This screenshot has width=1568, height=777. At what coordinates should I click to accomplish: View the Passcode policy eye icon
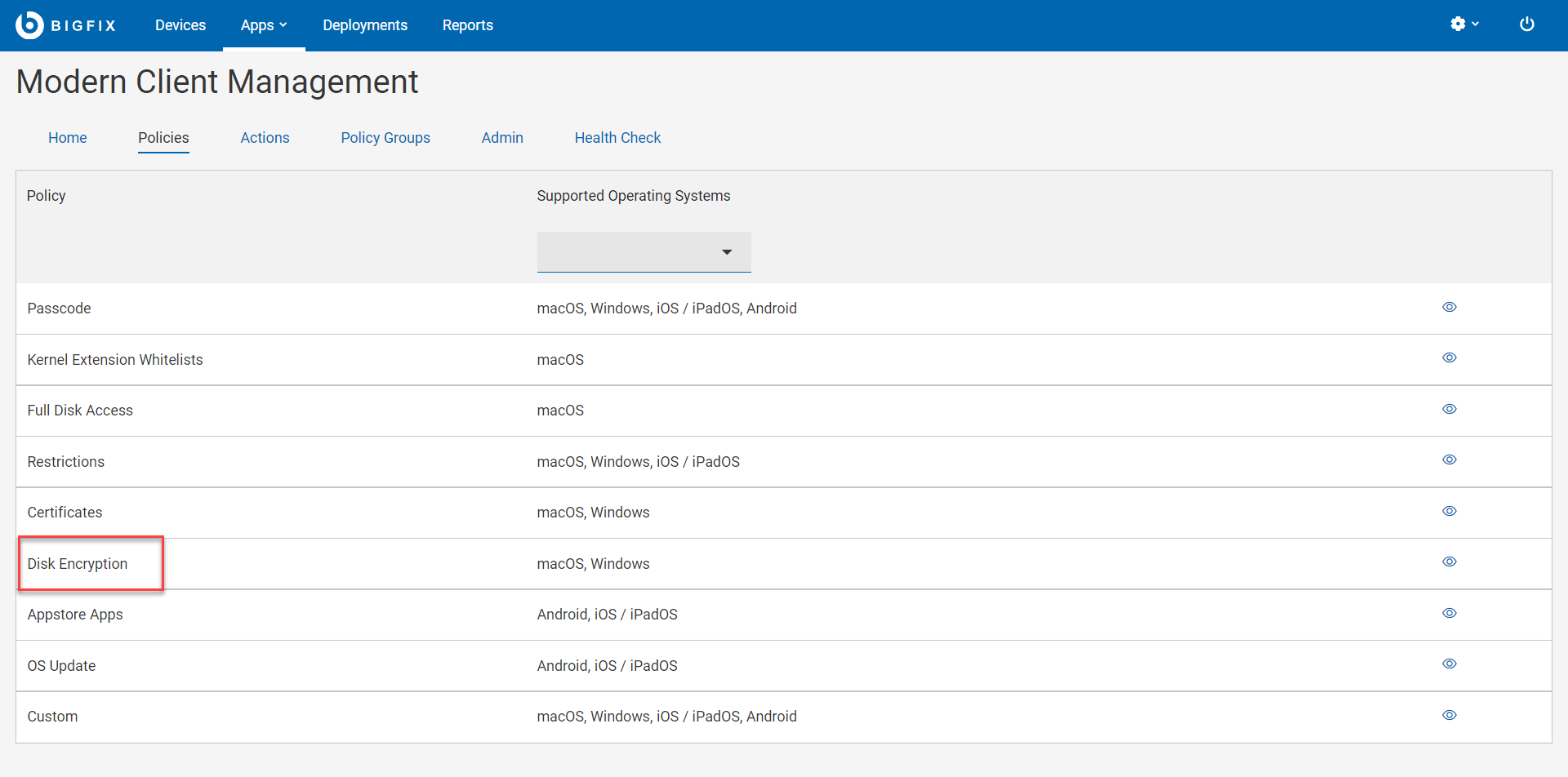[1449, 308]
